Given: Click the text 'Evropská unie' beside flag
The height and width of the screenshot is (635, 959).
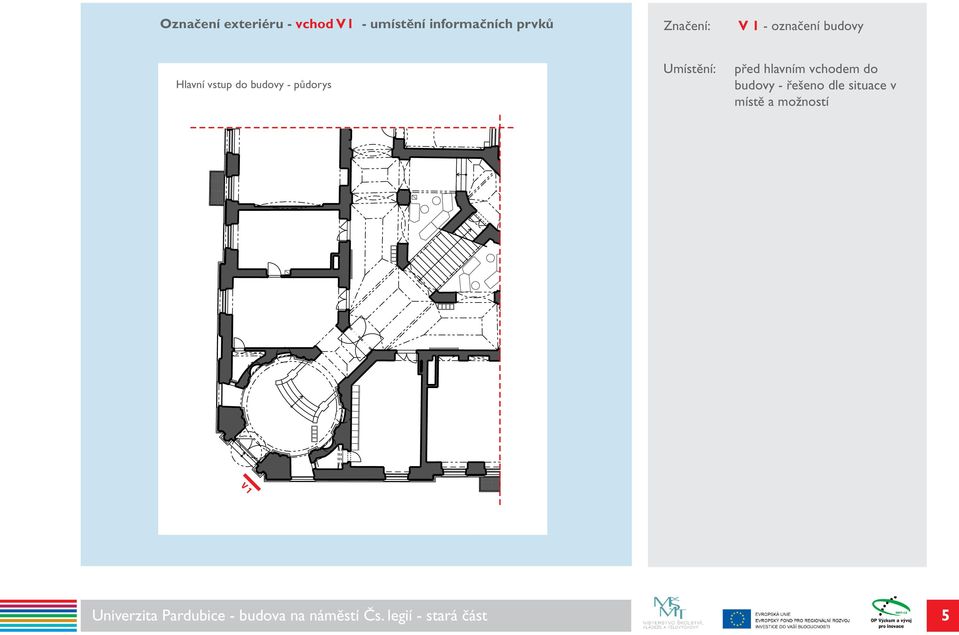Looking at the screenshot, I should [x=772, y=614].
